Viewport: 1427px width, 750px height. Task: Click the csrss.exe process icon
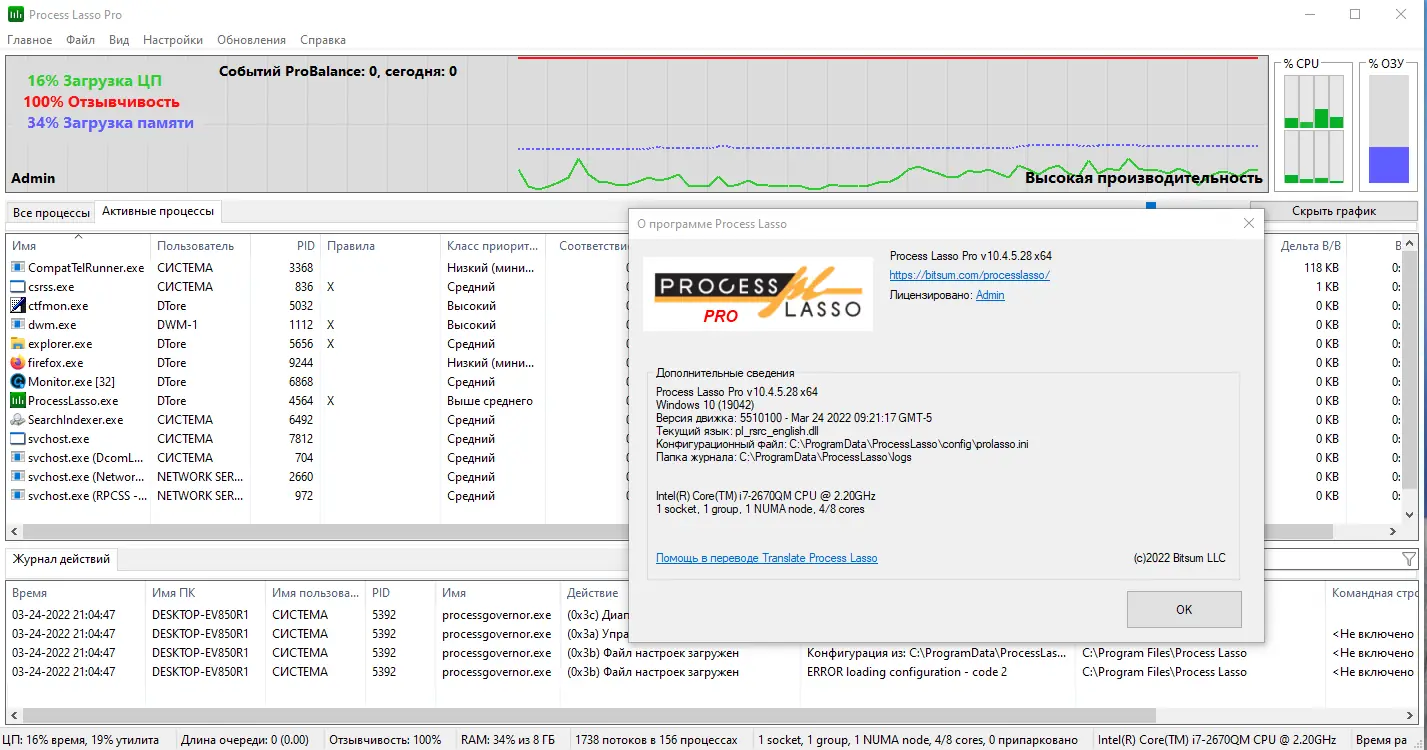18,287
